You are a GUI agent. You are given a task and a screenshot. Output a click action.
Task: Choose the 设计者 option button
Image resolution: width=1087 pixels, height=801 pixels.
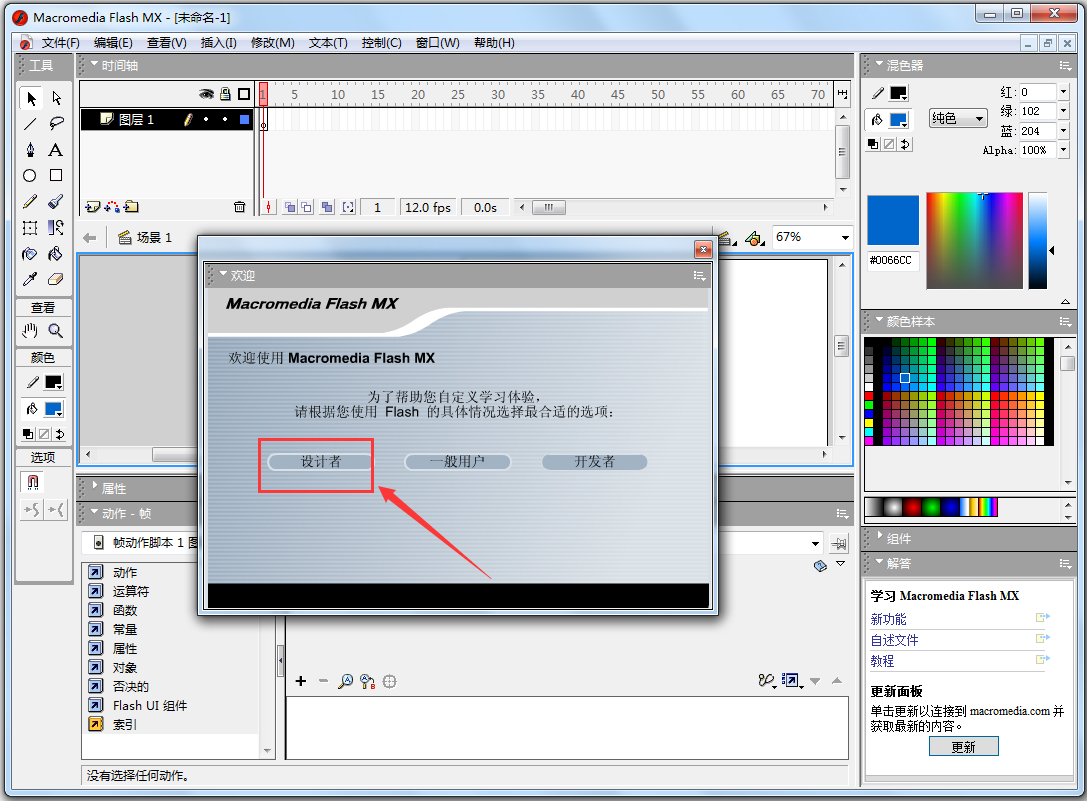pos(320,462)
